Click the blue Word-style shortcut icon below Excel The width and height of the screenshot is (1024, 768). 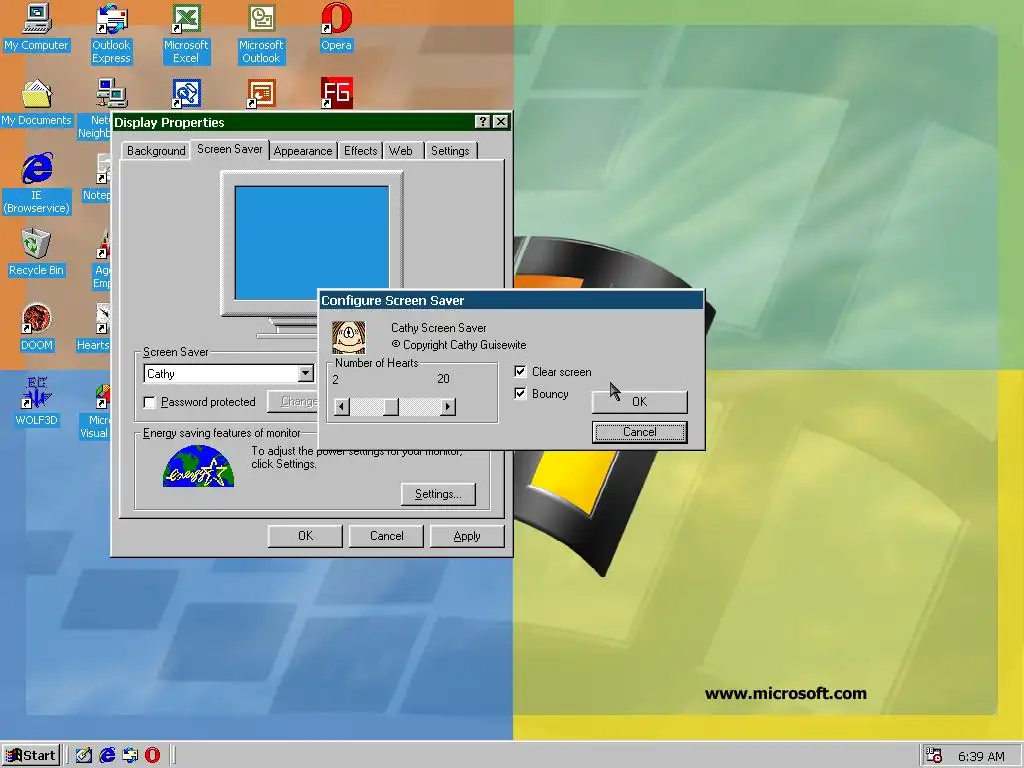point(186,94)
